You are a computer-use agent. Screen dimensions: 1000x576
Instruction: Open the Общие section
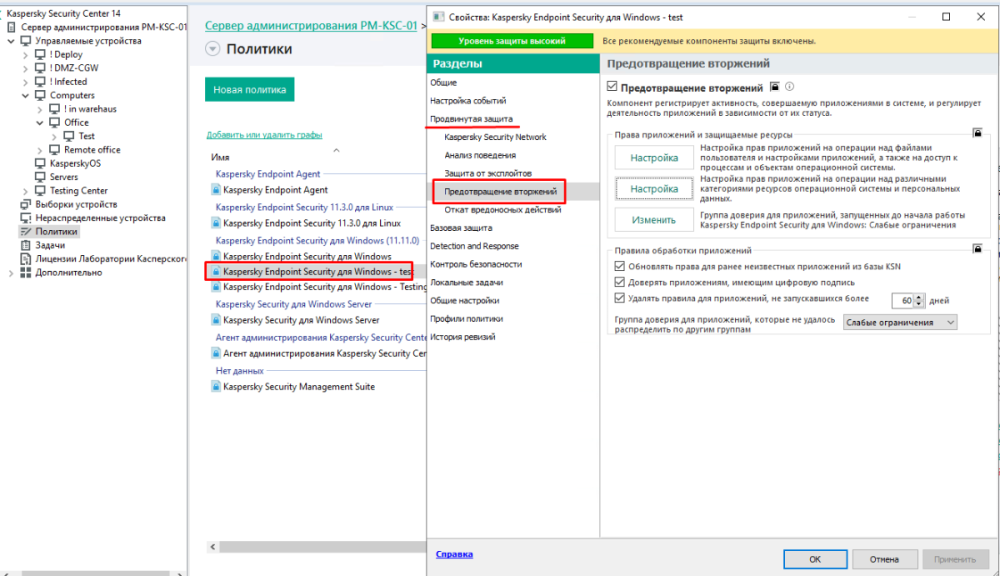pyautogui.click(x=443, y=82)
